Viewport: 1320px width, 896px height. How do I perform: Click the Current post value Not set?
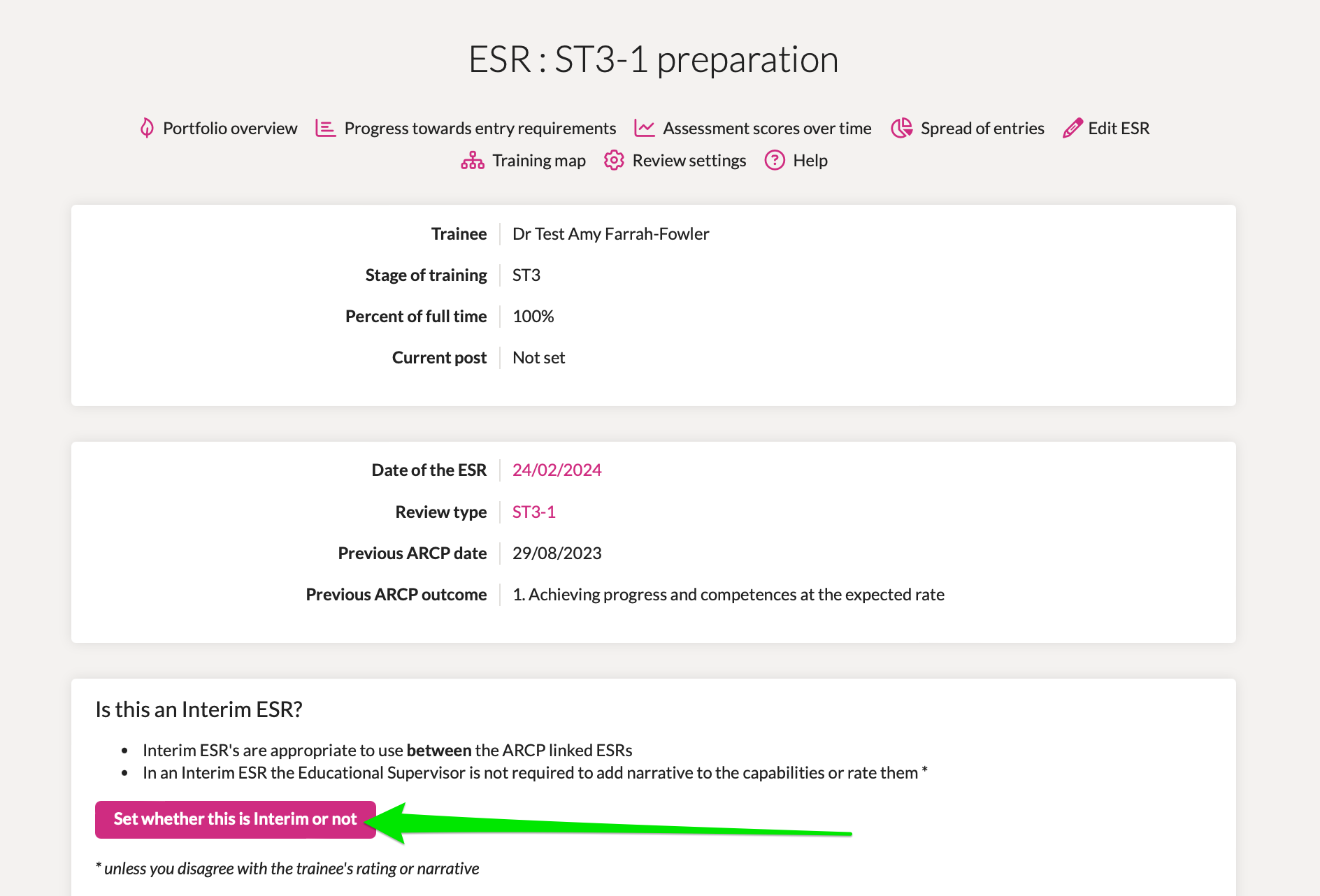pos(538,357)
